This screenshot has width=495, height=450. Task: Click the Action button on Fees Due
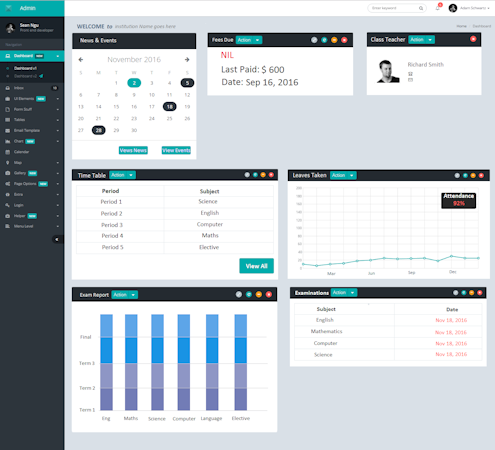tap(244, 40)
